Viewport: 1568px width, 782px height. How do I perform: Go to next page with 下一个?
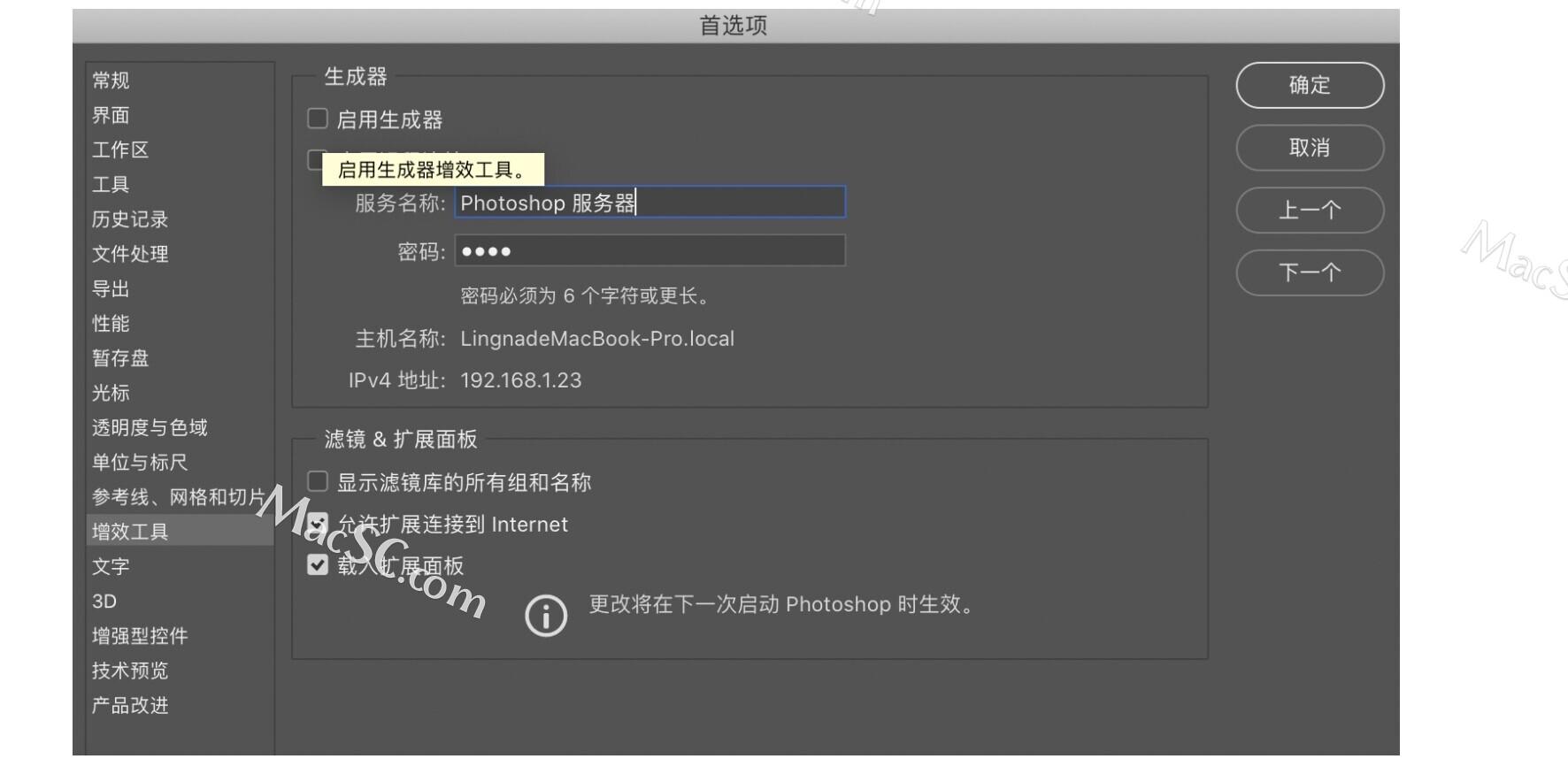point(1310,272)
